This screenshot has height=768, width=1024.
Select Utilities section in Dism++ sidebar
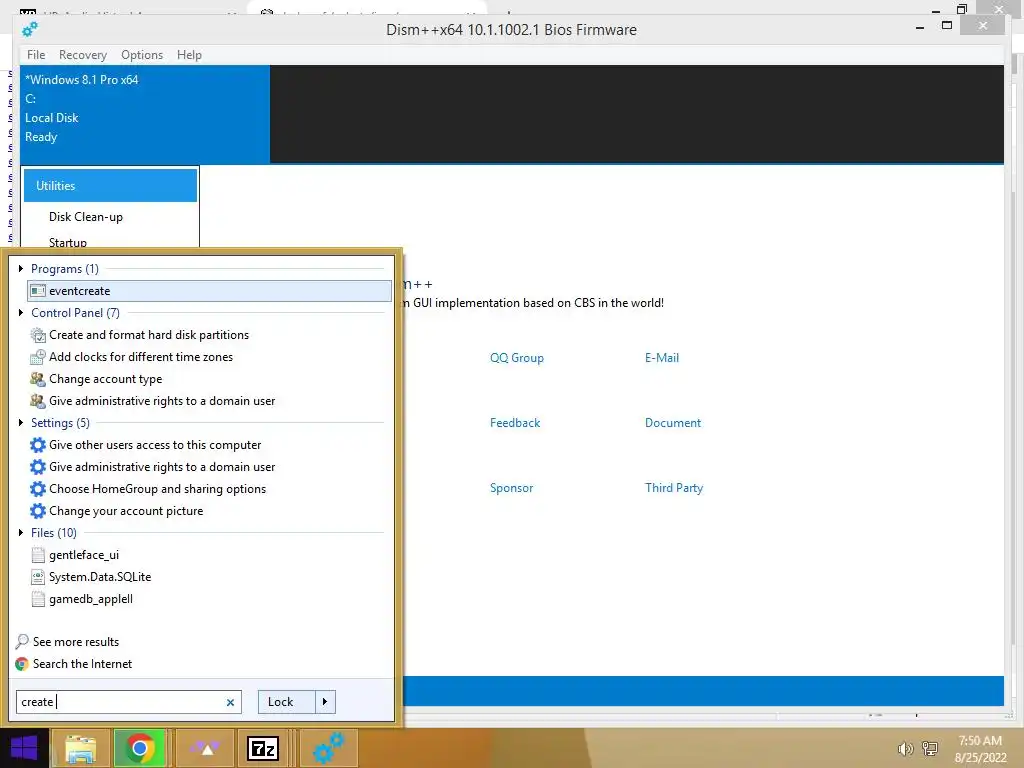point(110,186)
